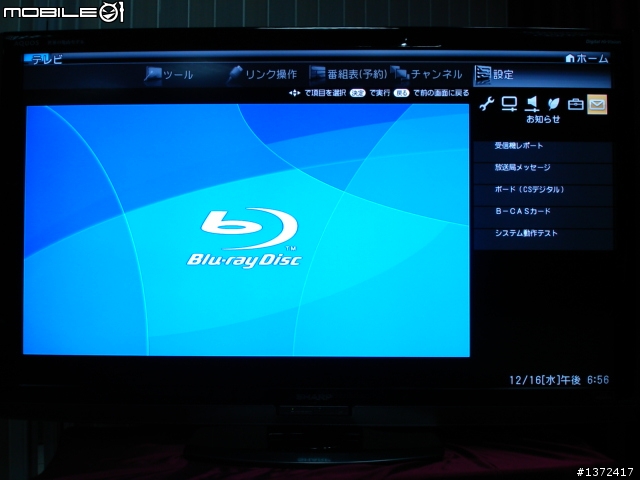The height and width of the screenshot is (480, 640).
Task: Select the wrench settings icon
Action: pyautogui.click(x=487, y=104)
